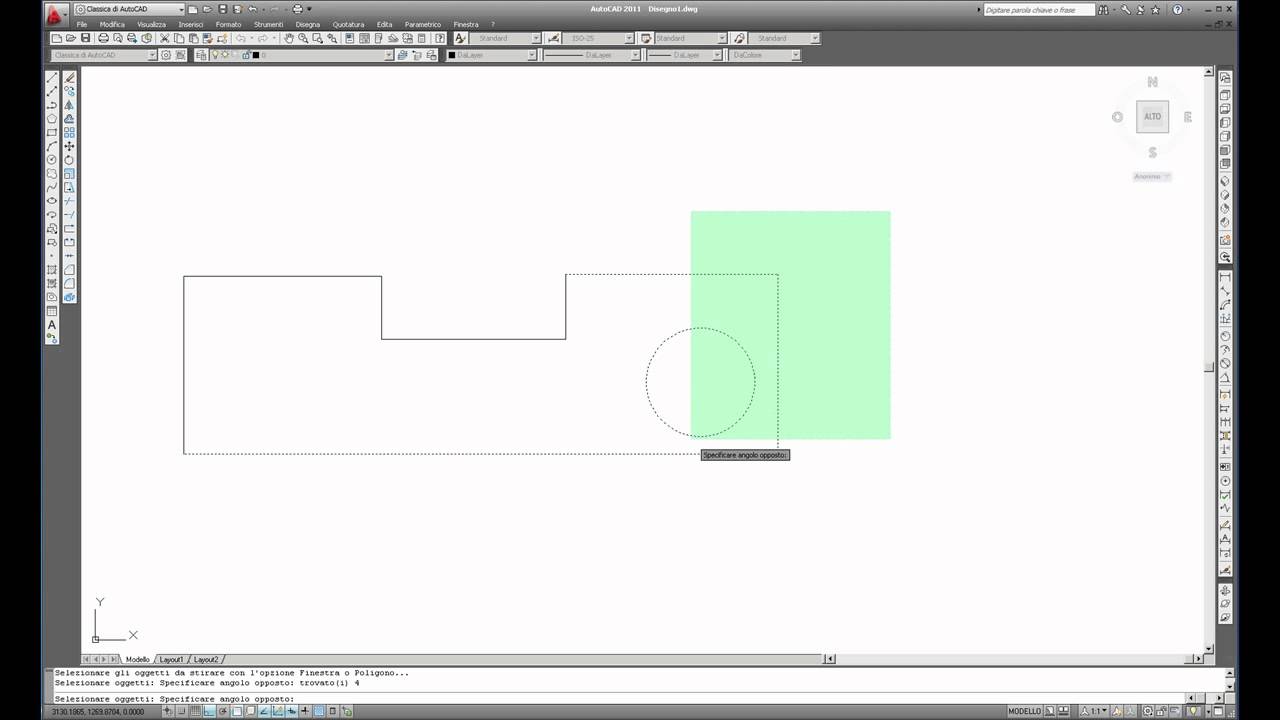Screen dimensions: 1280x720
Task: Open the DaColore plot style dropdown
Action: click(764, 55)
